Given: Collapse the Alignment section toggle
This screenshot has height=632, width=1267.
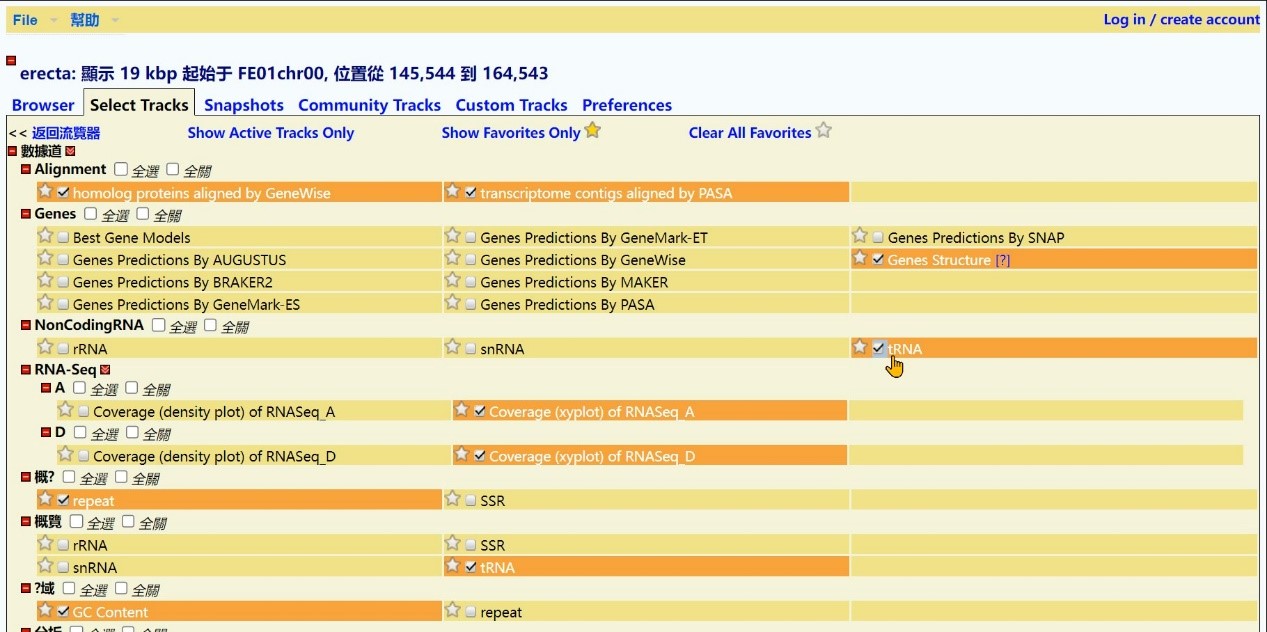Looking at the screenshot, I should pyautogui.click(x=26, y=170).
